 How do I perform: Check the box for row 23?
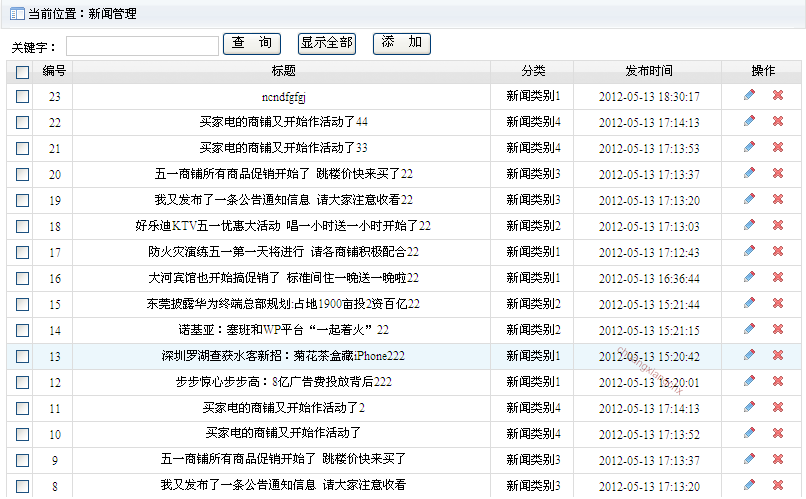click(22, 97)
